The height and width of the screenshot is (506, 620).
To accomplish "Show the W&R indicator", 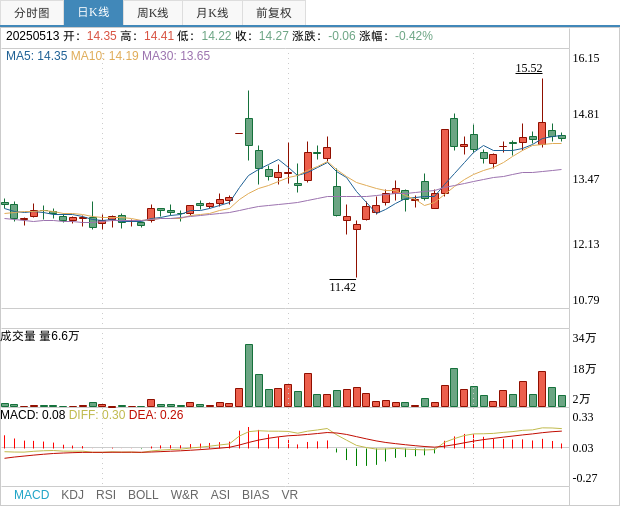I will [x=184, y=495].
